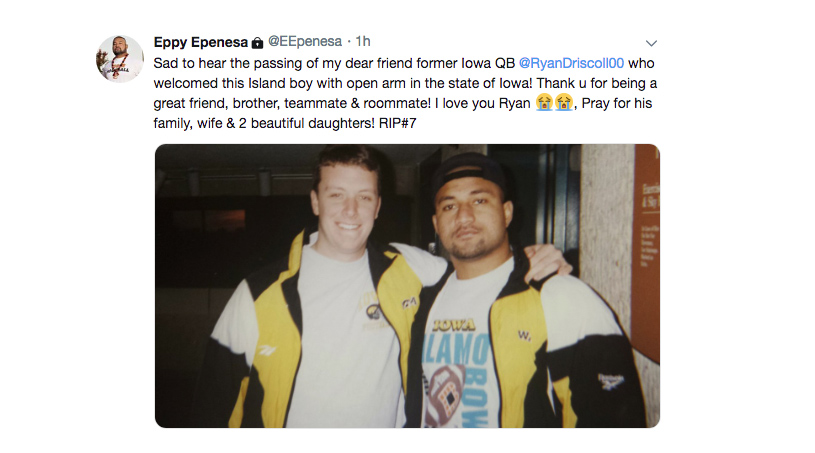Click the protected account lock icon
This screenshot has height=453, width=815.
[257, 43]
